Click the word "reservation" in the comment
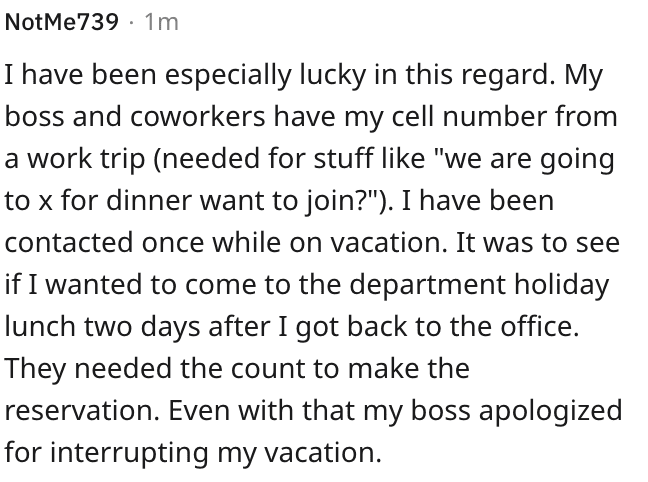Viewport: 648px width, 482px height. click(82, 410)
